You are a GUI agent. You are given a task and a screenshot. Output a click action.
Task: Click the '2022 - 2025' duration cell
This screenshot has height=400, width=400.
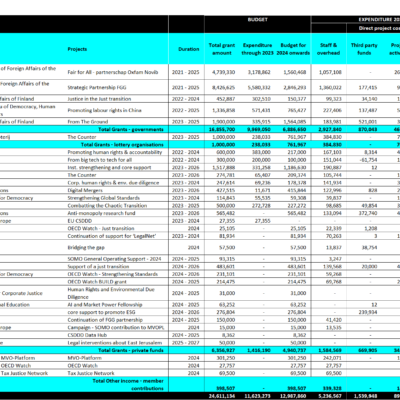186,110
